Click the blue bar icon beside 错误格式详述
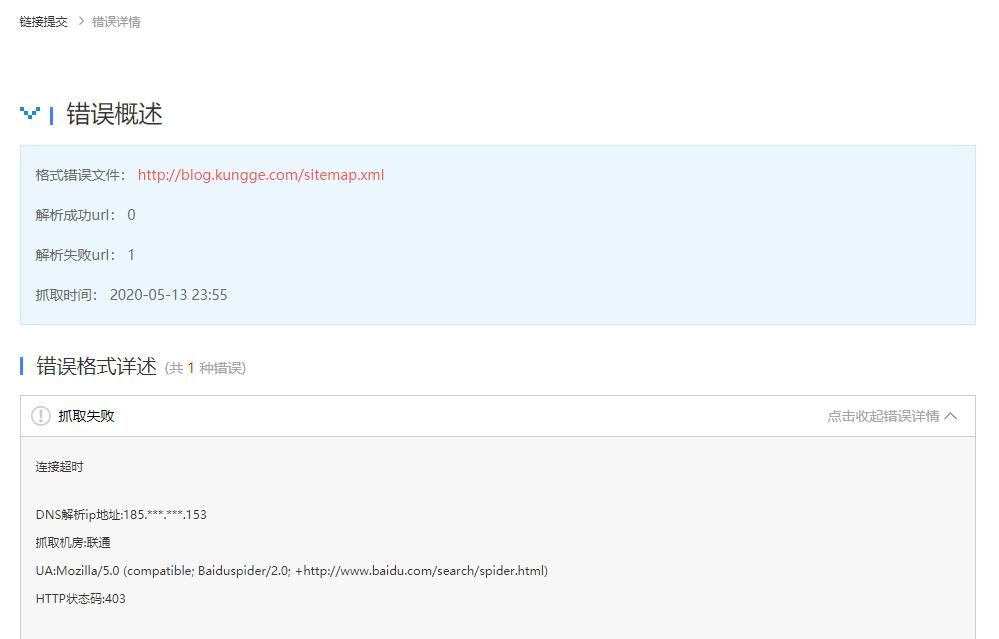This screenshot has height=639, width=999. (x=22, y=366)
